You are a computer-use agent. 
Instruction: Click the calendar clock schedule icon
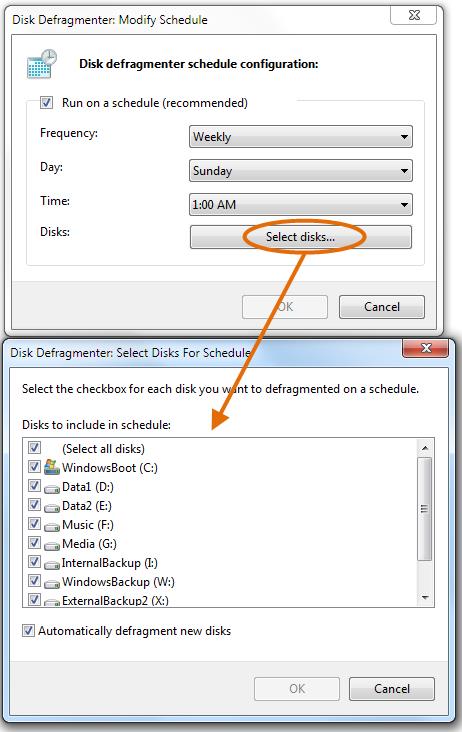tap(42, 64)
